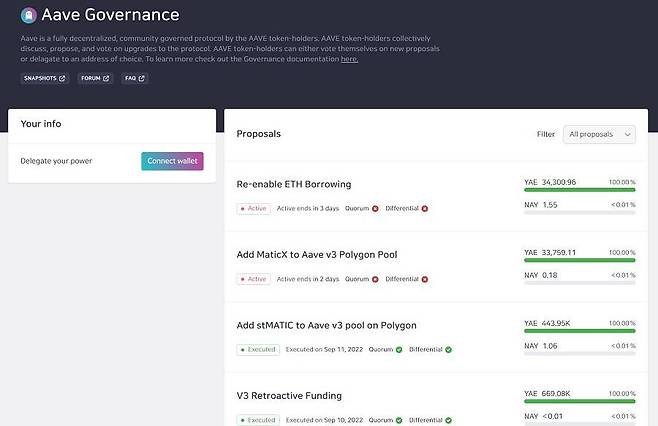Click the Quorum failed icon on Re-enable ETH Borrowing
The height and width of the screenshot is (426, 658).
click(x=375, y=209)
